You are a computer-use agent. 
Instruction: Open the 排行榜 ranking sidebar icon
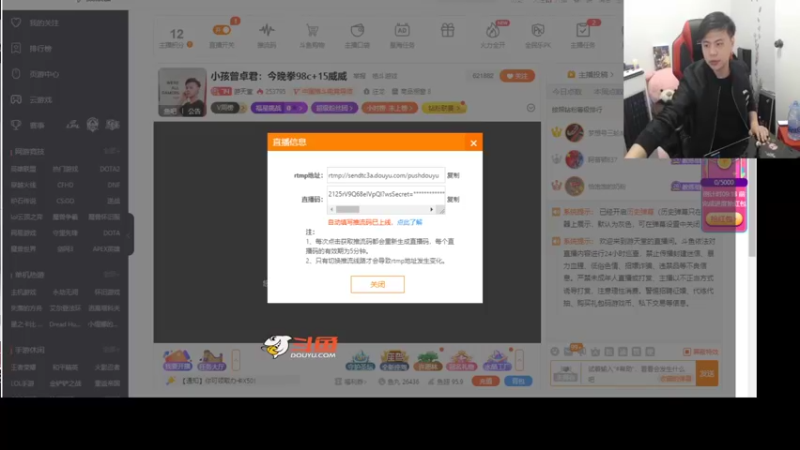16,48
